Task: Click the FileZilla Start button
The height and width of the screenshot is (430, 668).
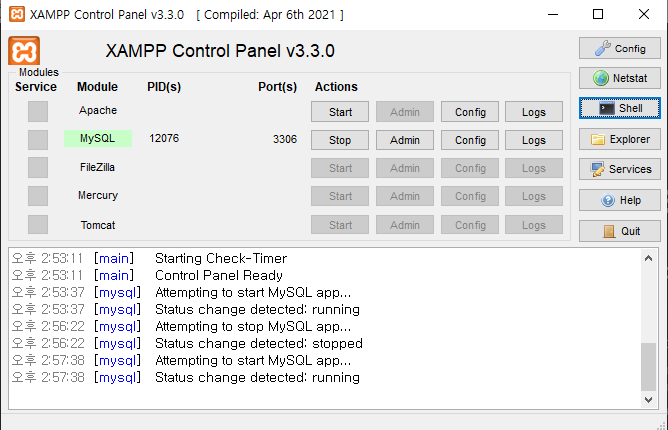Action: coord(340,168)
